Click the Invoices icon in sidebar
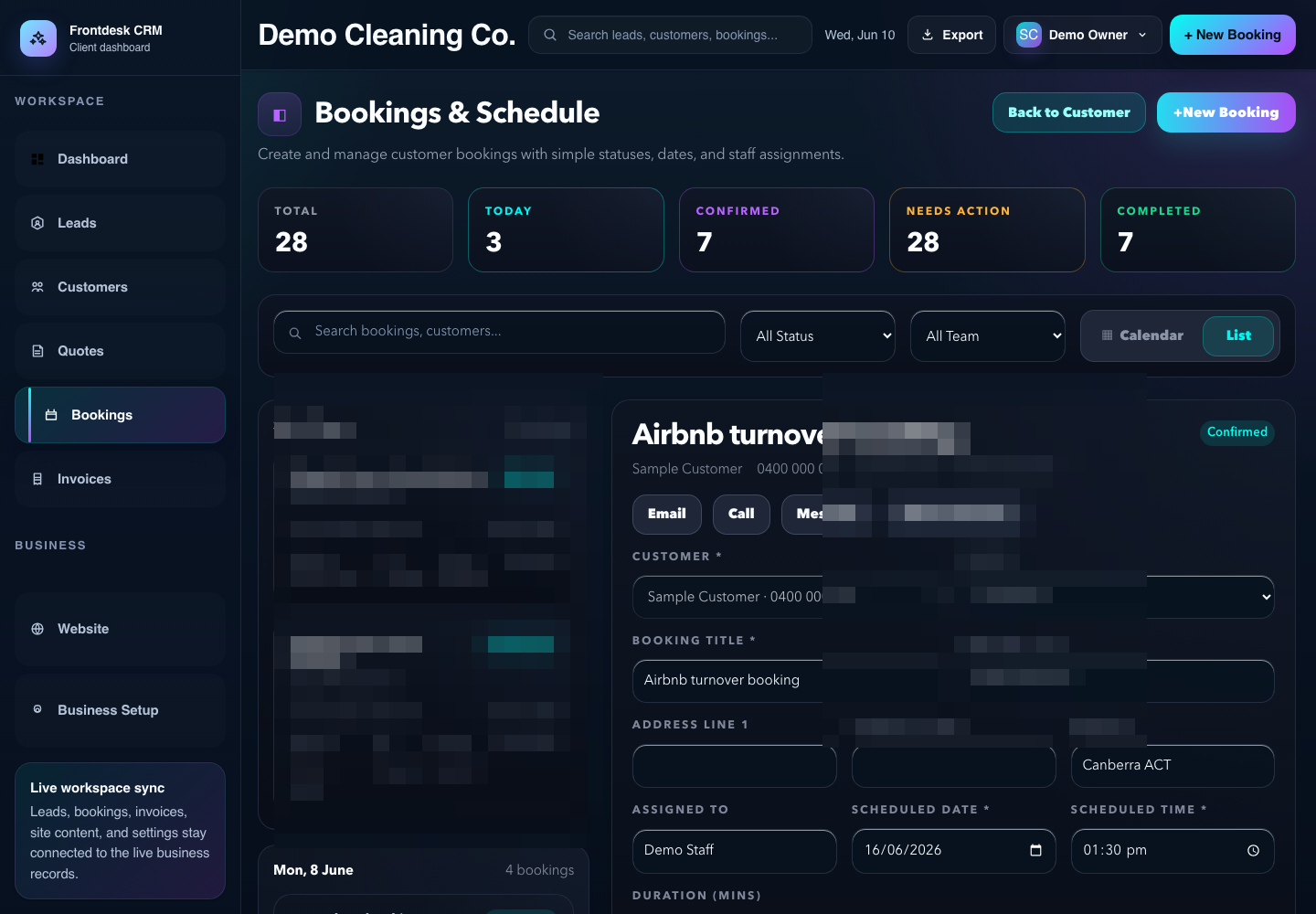This screenshot has height=914, width=1316. pyautogui.click(x=37, y=479)
